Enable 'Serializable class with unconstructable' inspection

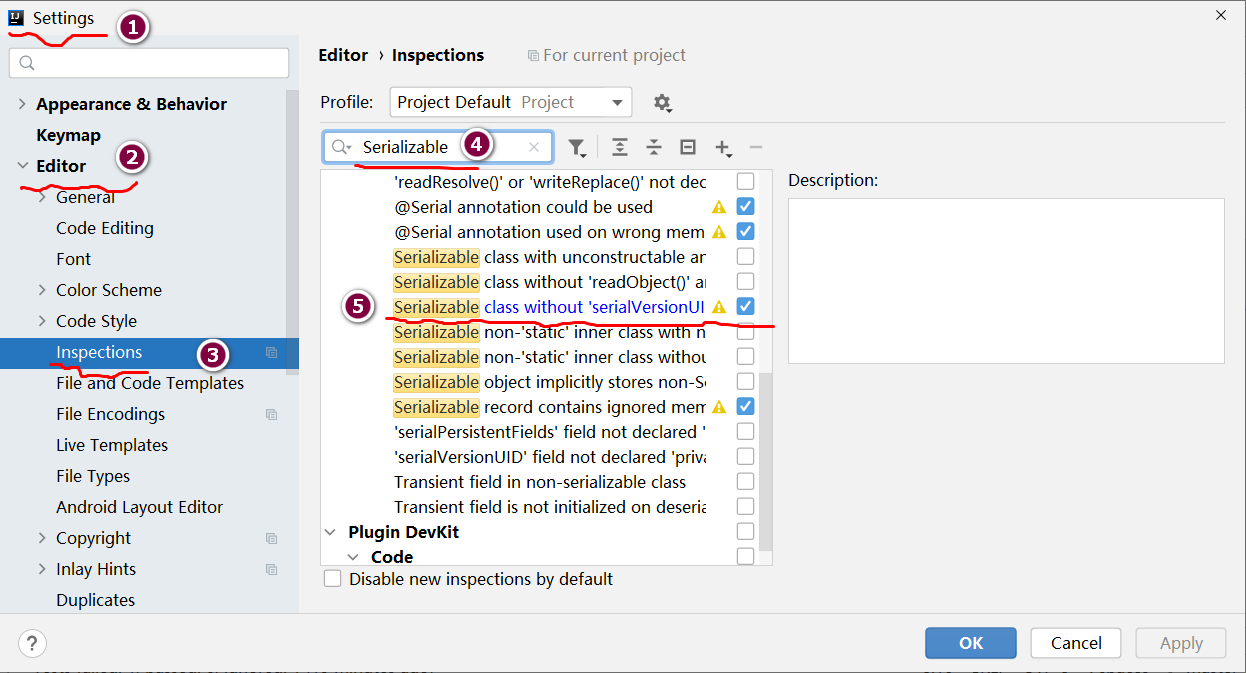[x=745, y=257]
